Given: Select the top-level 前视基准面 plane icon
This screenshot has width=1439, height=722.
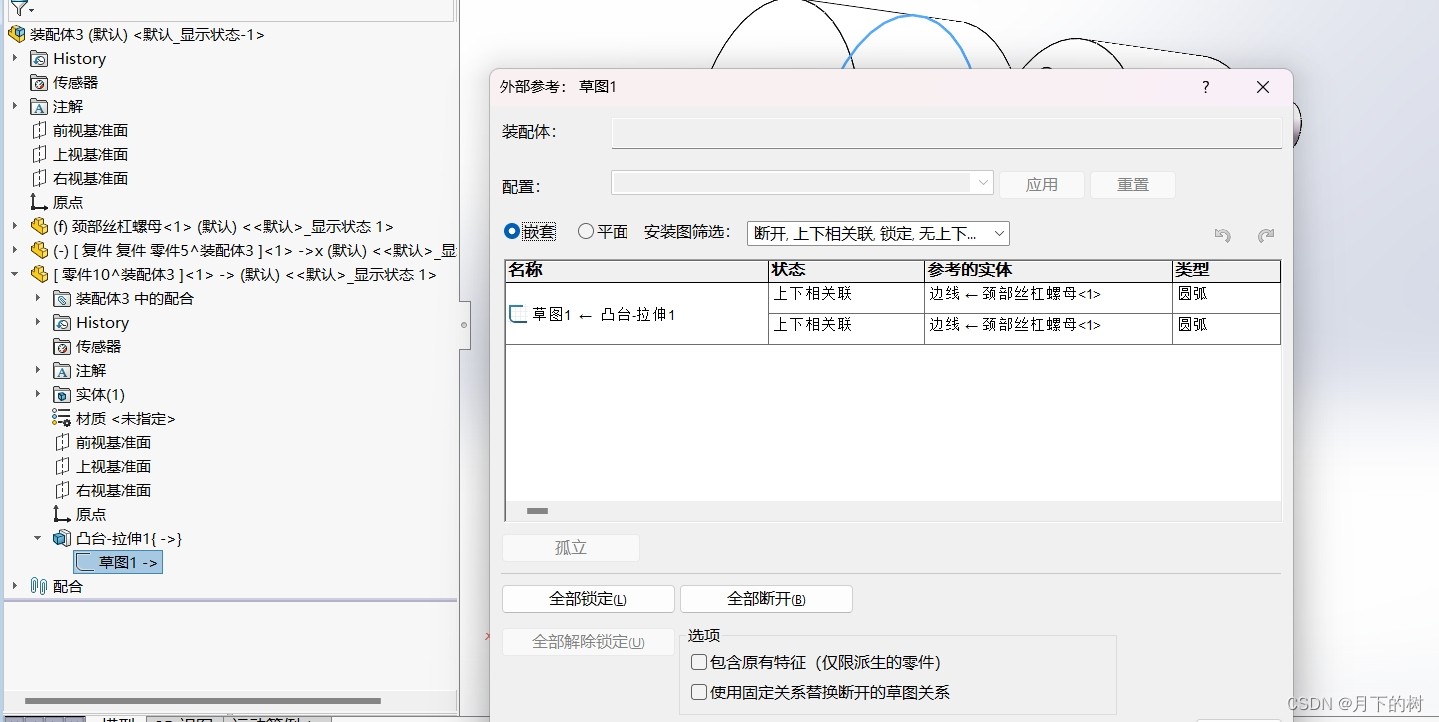Looking at the screenshot, I should [x=39, y=130].
